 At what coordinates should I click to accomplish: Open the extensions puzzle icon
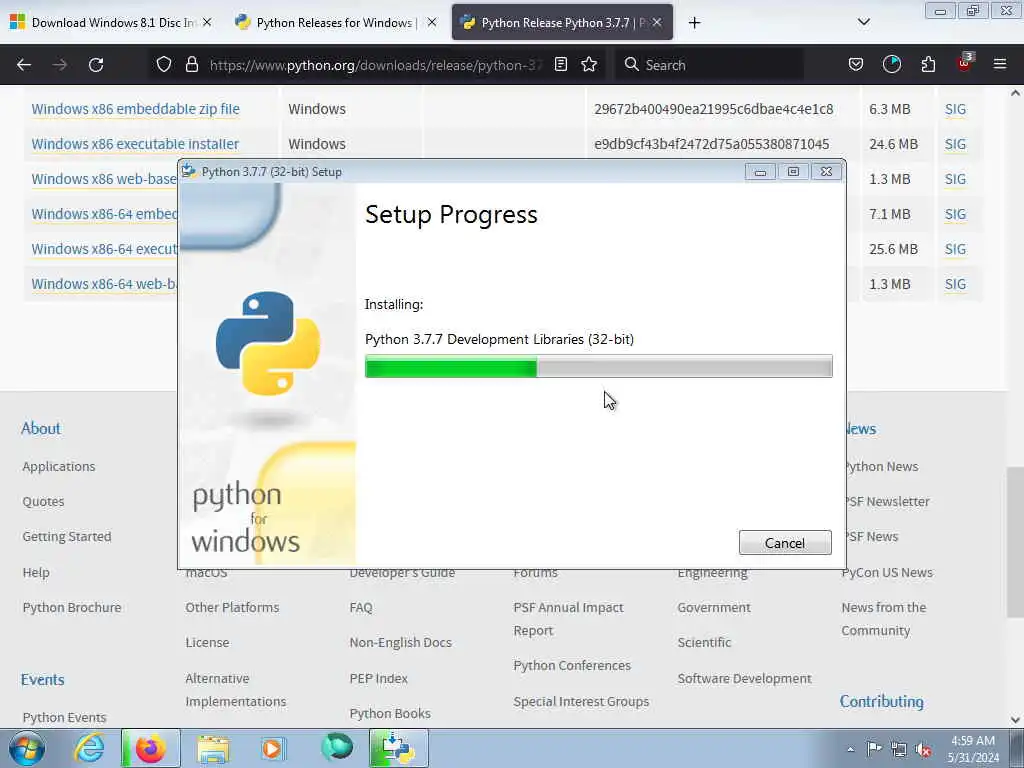(x=928, y=64)
